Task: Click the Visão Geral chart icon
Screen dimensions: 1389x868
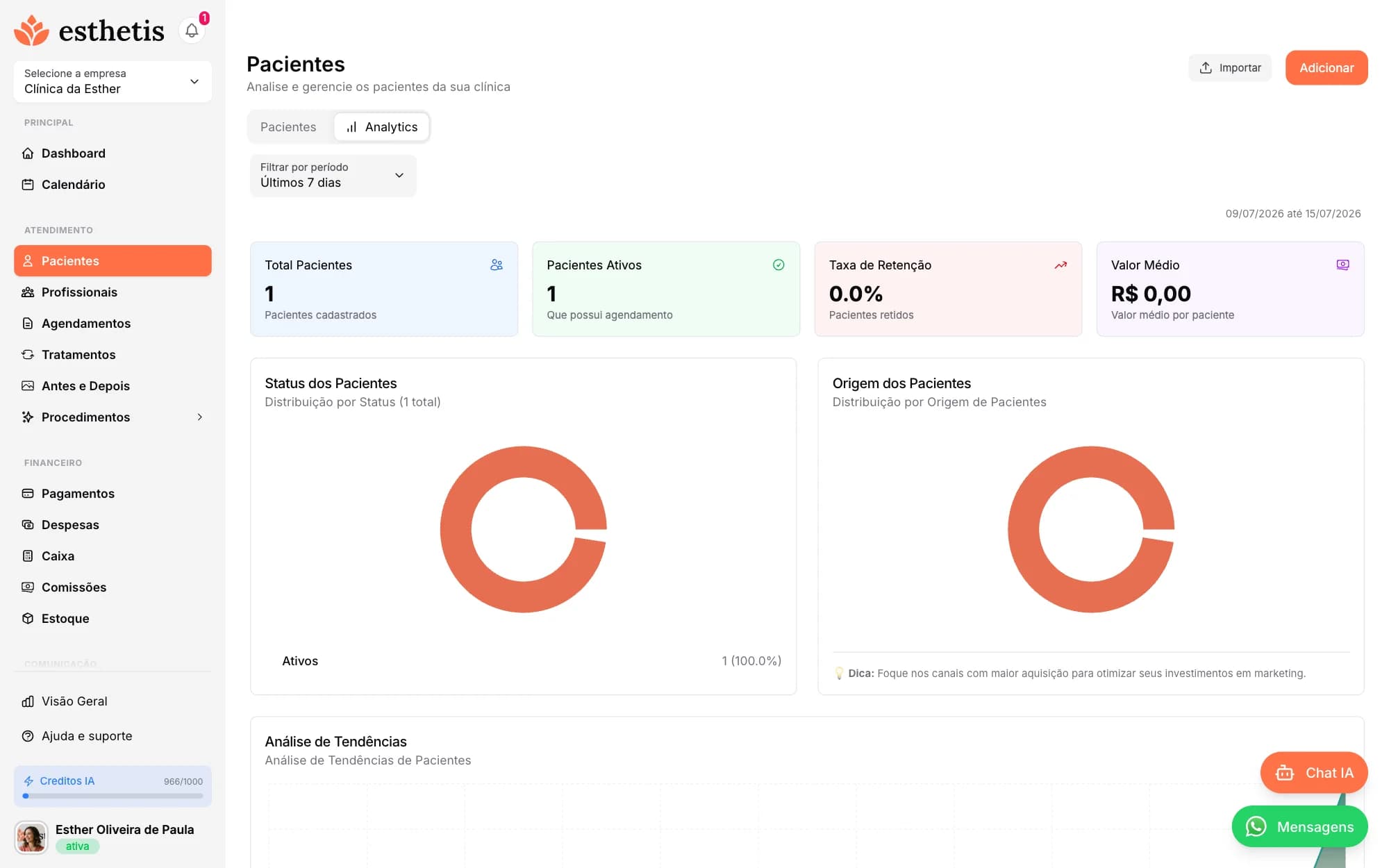Action: click(28, 701)
